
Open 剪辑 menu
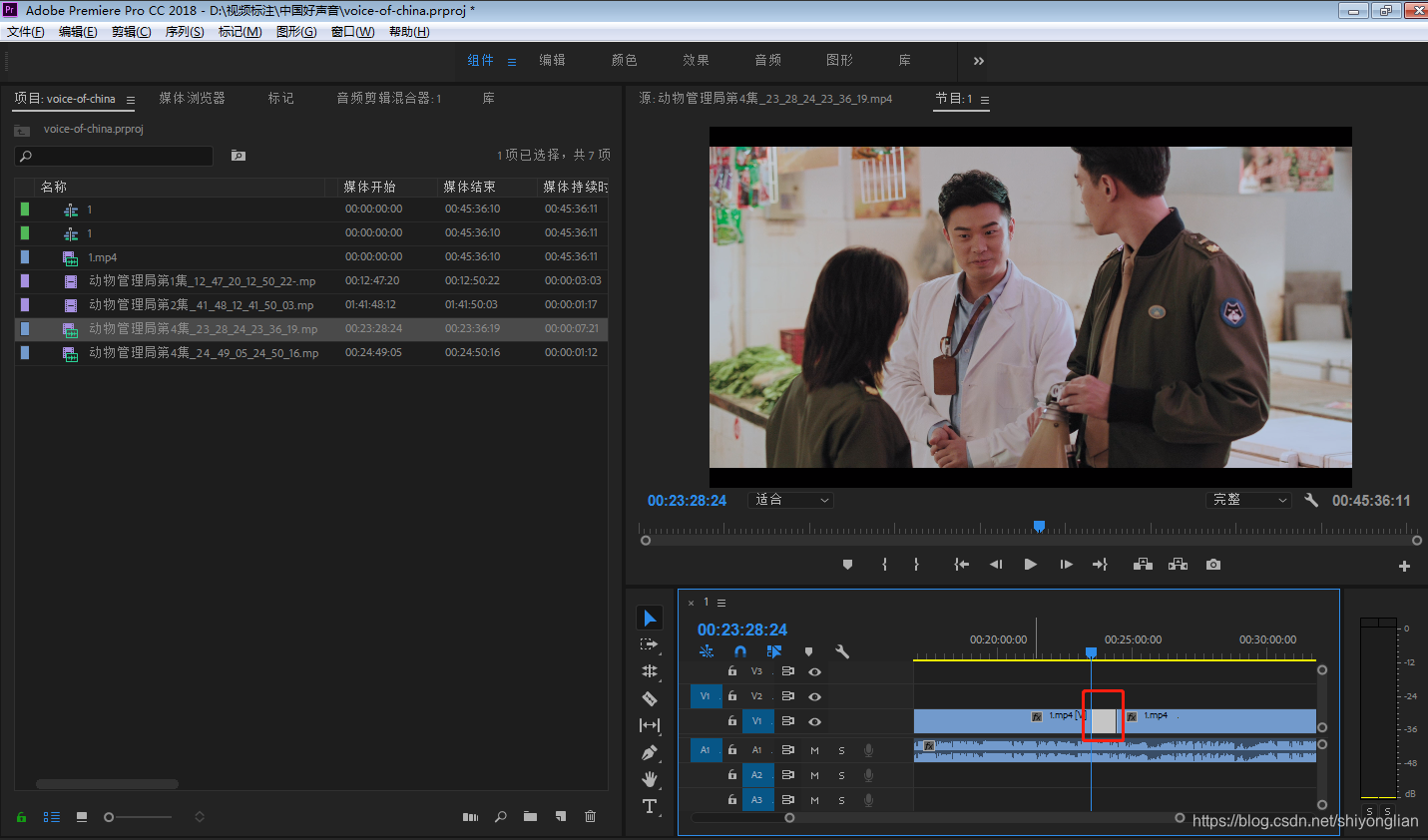tap(132, 32)
